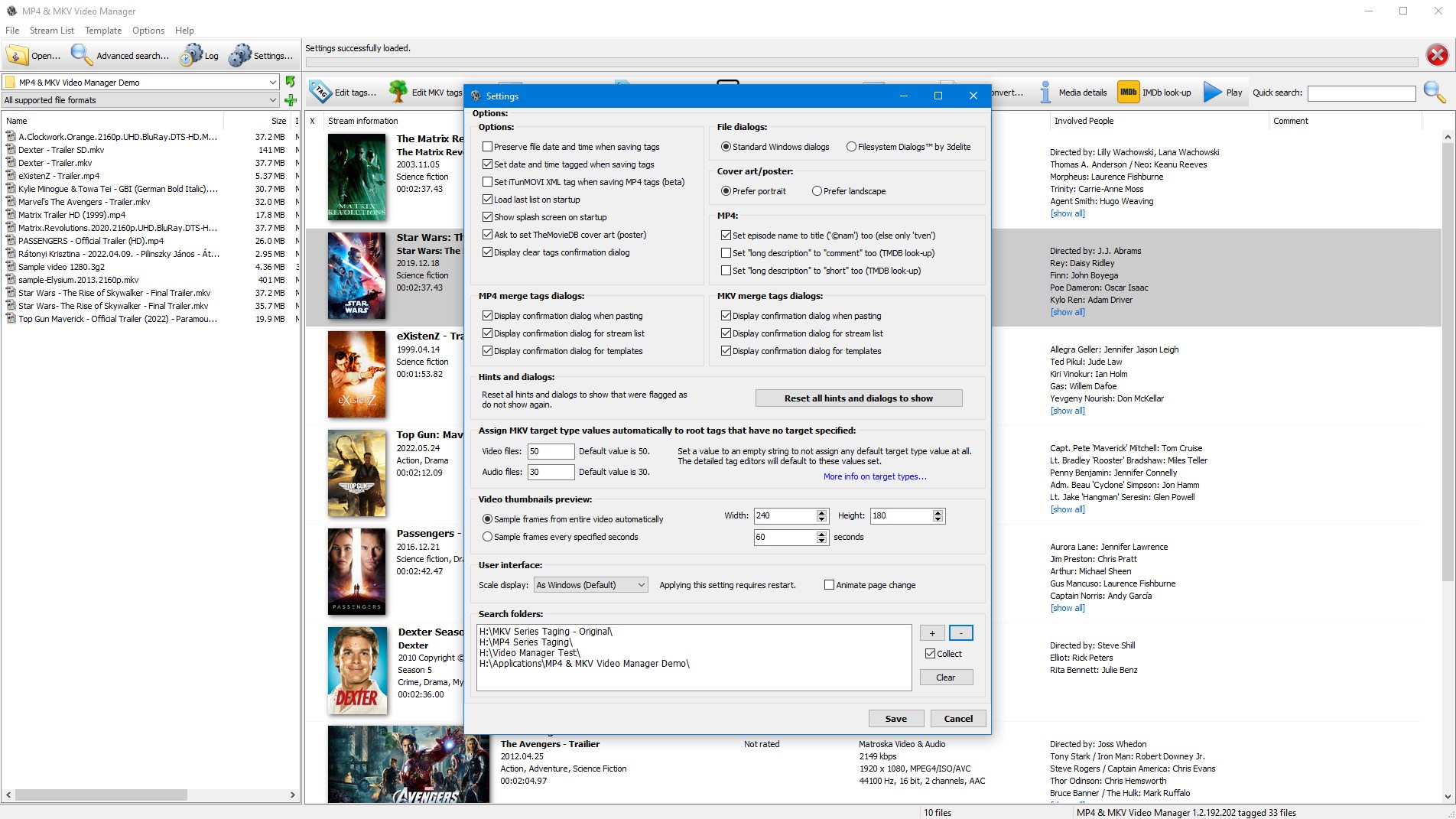Cancel the Settings dialog
This screenshot has height=819, width=1456.
(958, 719)
